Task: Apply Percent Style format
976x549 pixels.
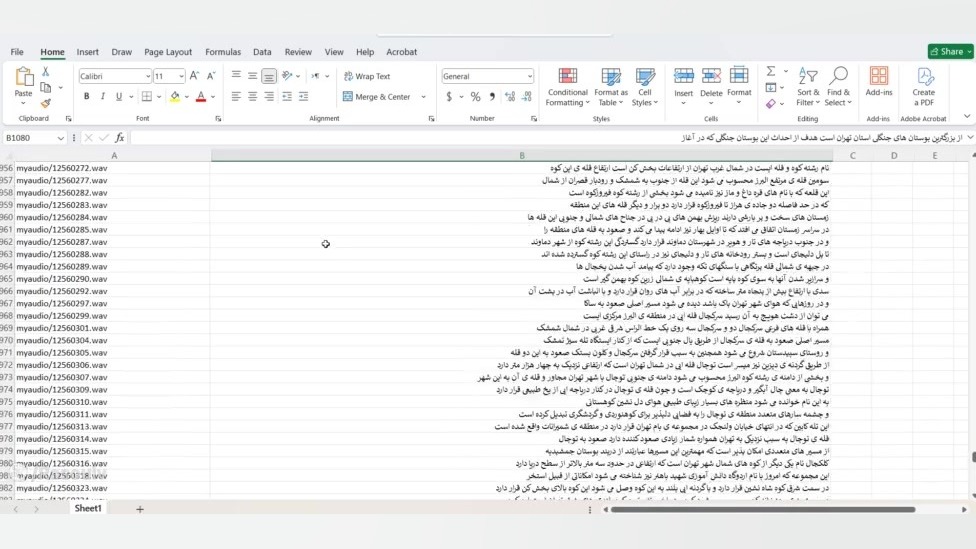Action: point(476,96)
